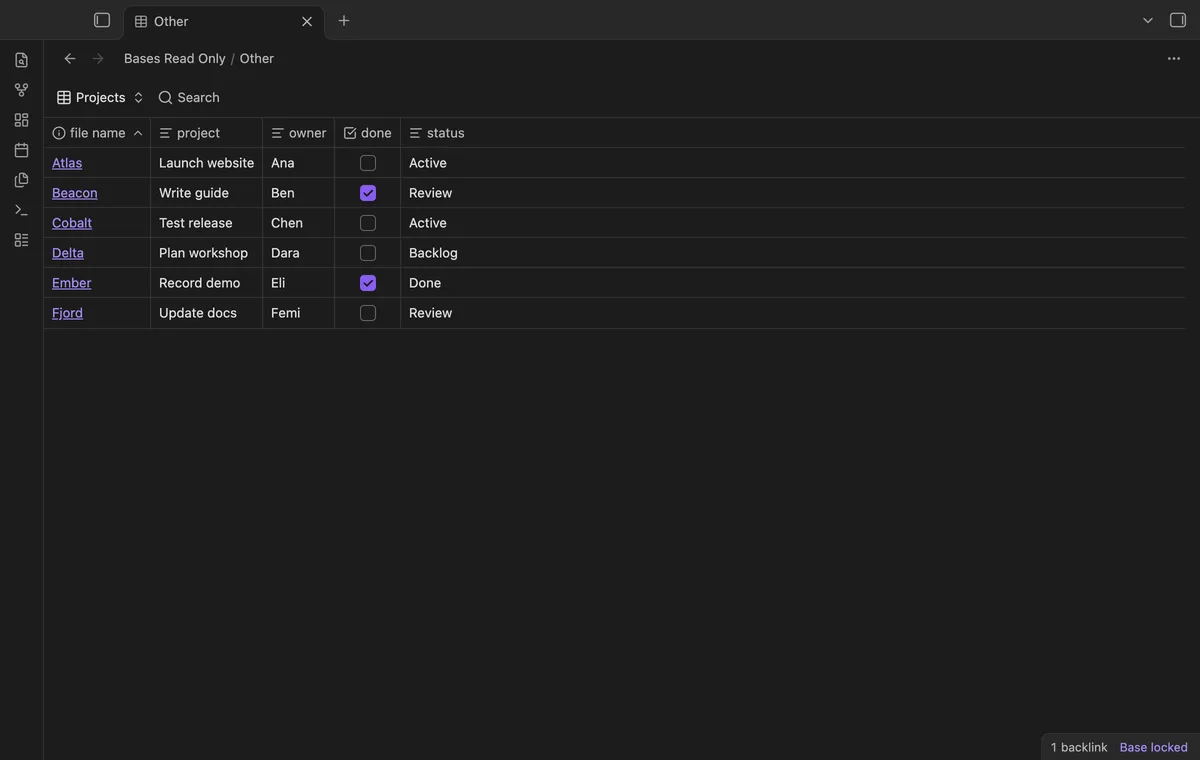Toggle the done checkbox for Atlas
The height and width of the screenshot is (760, 1200).
368,163
